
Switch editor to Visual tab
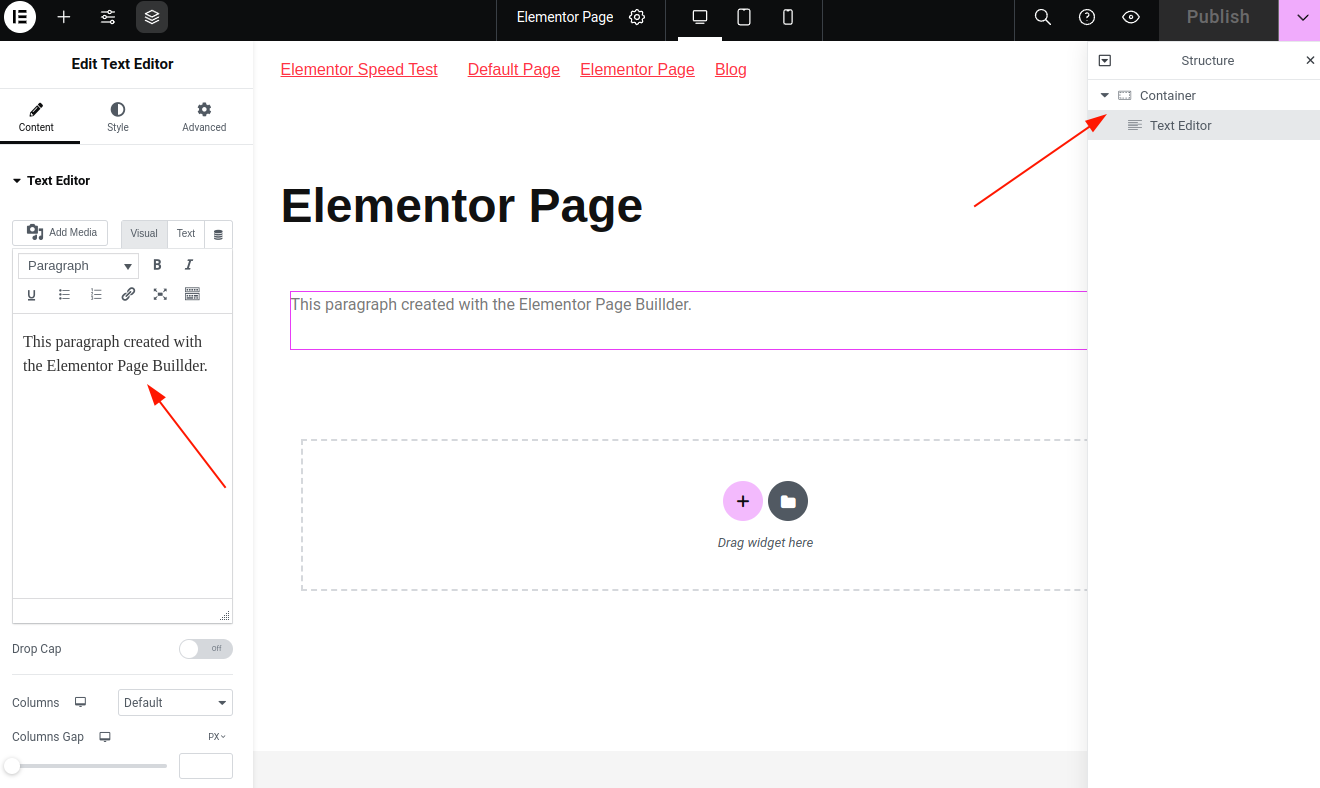[x=144, y=233]
